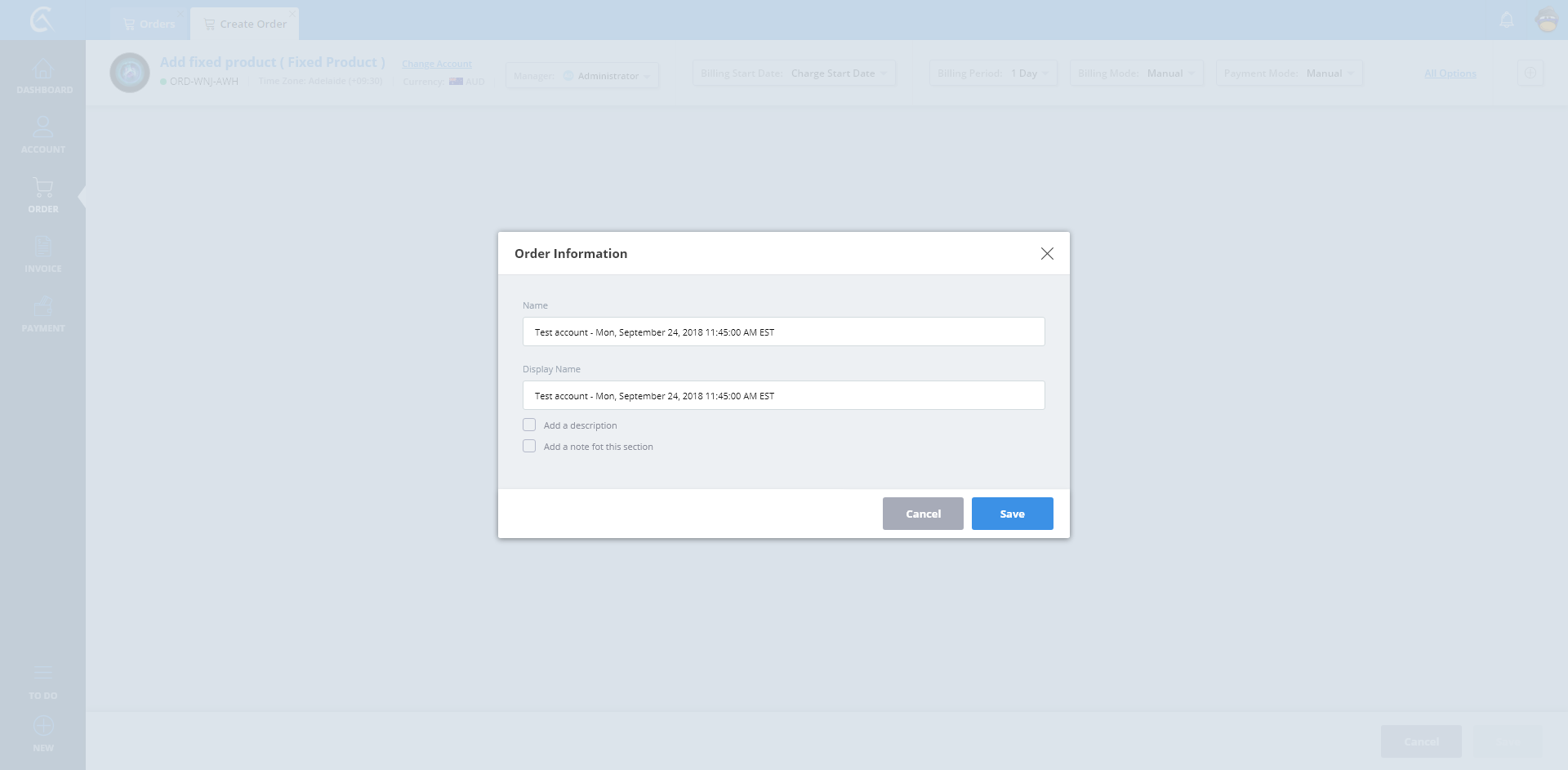Expand the Billing Period dropdown
Image resolution: width=1568 pixels, height=770 pixels.
coord(992,73)
